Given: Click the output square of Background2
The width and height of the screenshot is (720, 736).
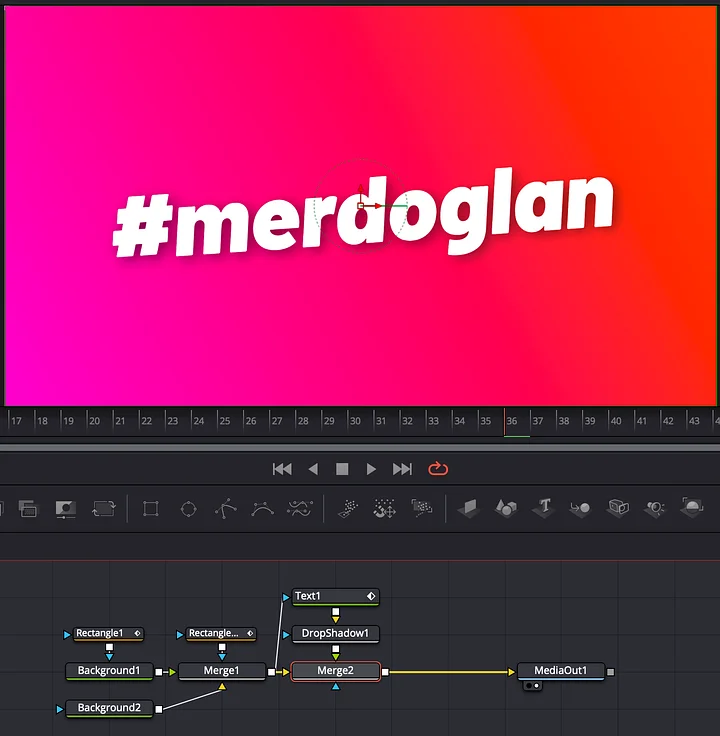Looking at the screenshot, I should pos(159,709).
